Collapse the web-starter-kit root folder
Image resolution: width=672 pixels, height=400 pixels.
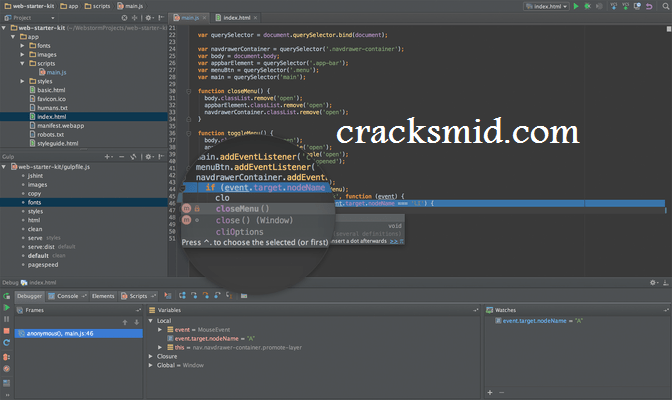[4, 28]
